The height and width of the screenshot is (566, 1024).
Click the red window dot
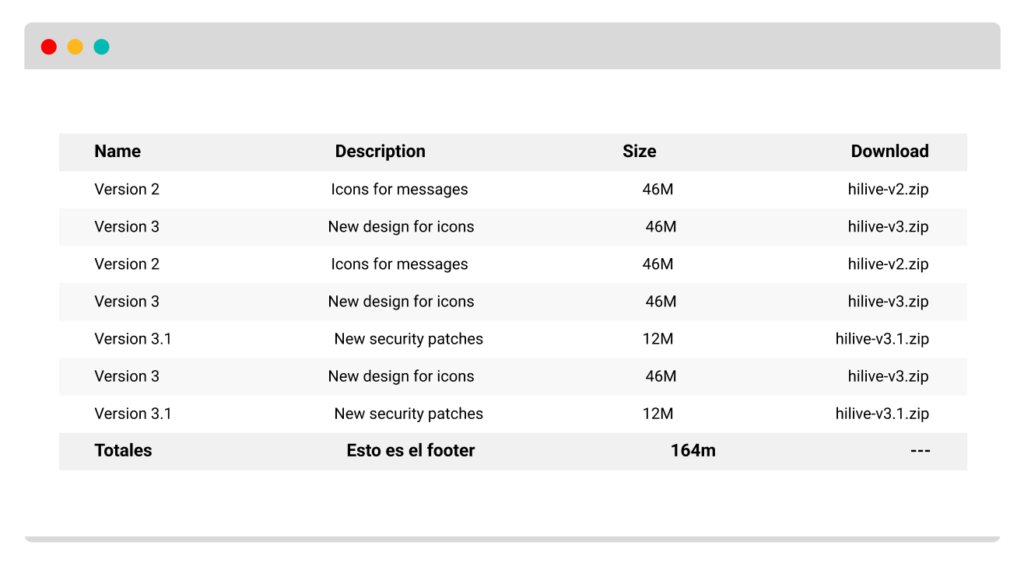(x=49, y=47)
